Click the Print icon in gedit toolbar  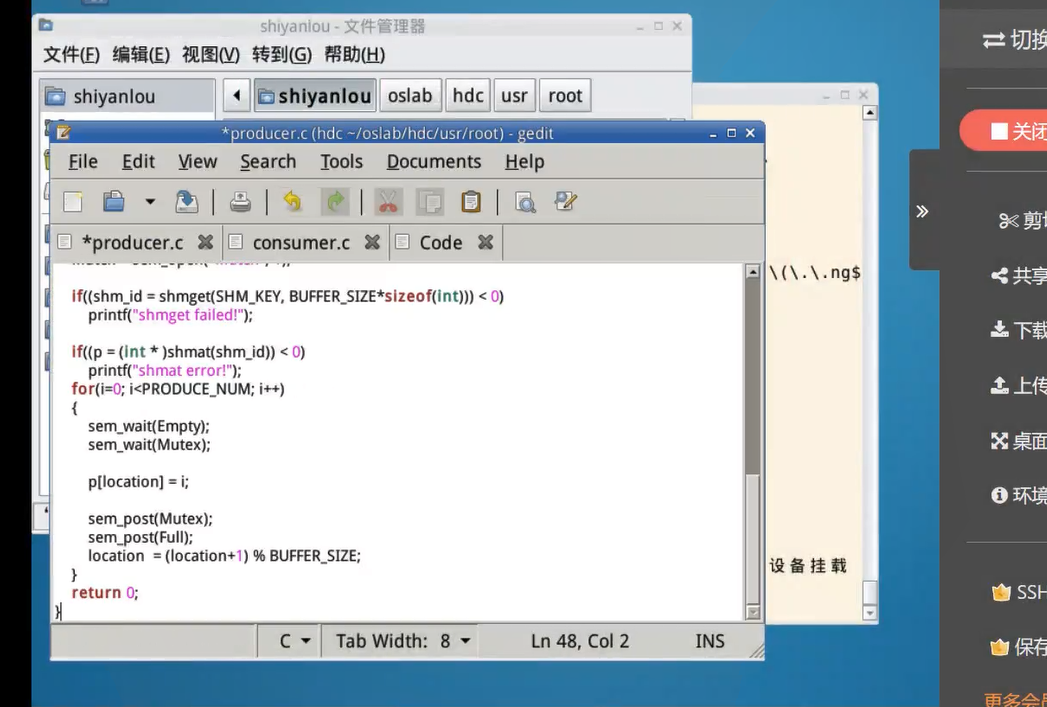[x=240, y=202]
